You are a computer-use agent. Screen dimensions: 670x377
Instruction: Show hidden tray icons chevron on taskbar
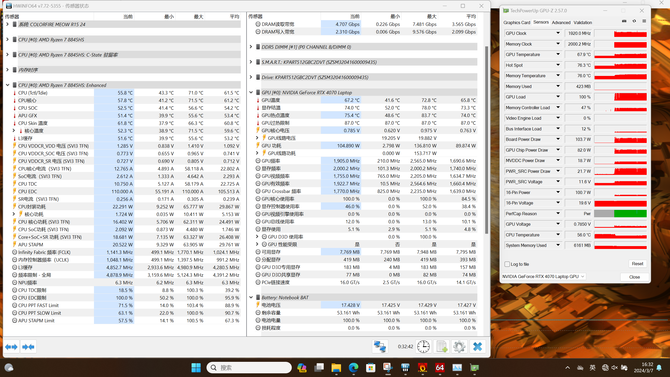pos(567,368)
